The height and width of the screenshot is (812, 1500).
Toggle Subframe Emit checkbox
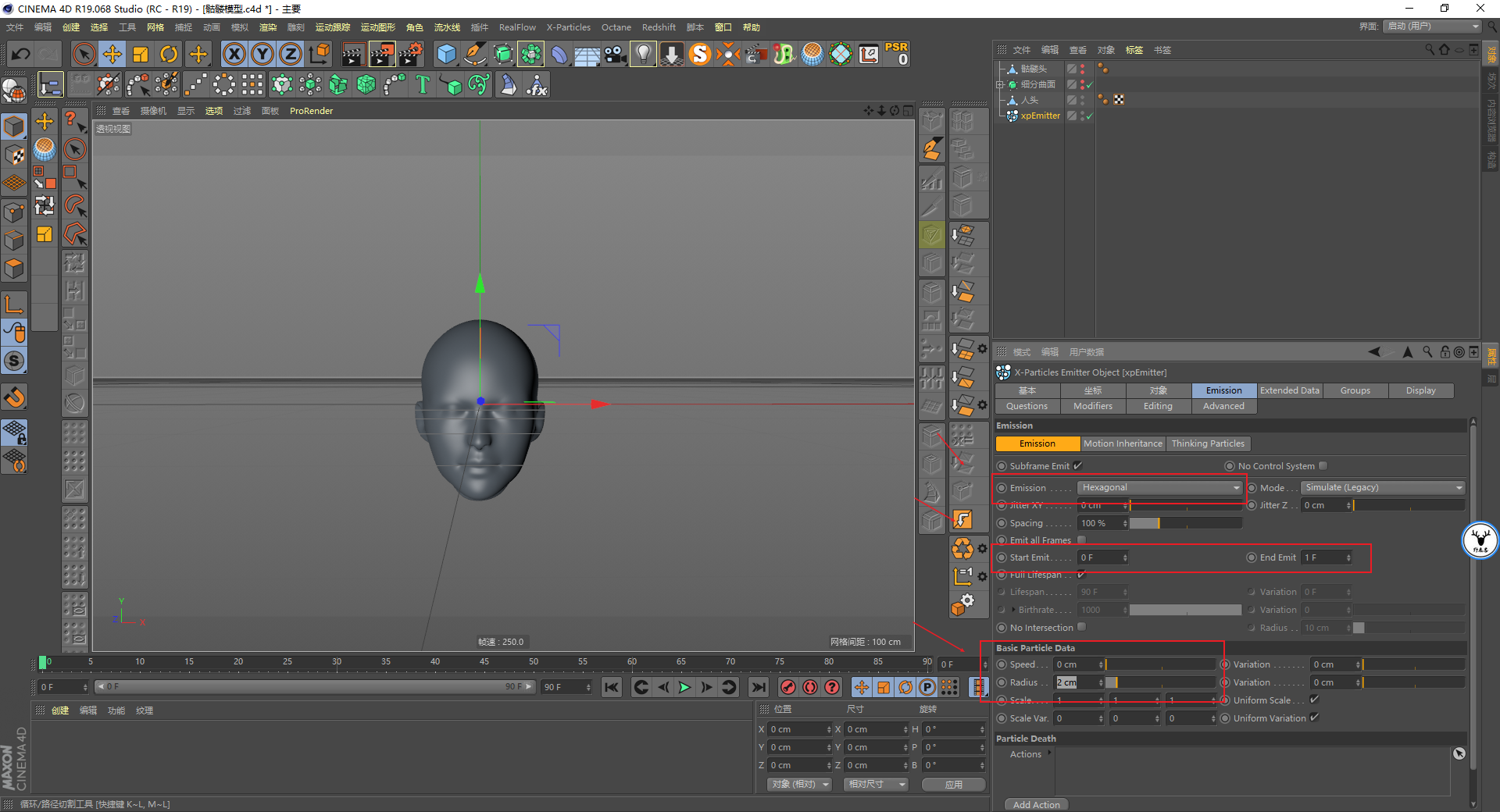point(1078,465)
